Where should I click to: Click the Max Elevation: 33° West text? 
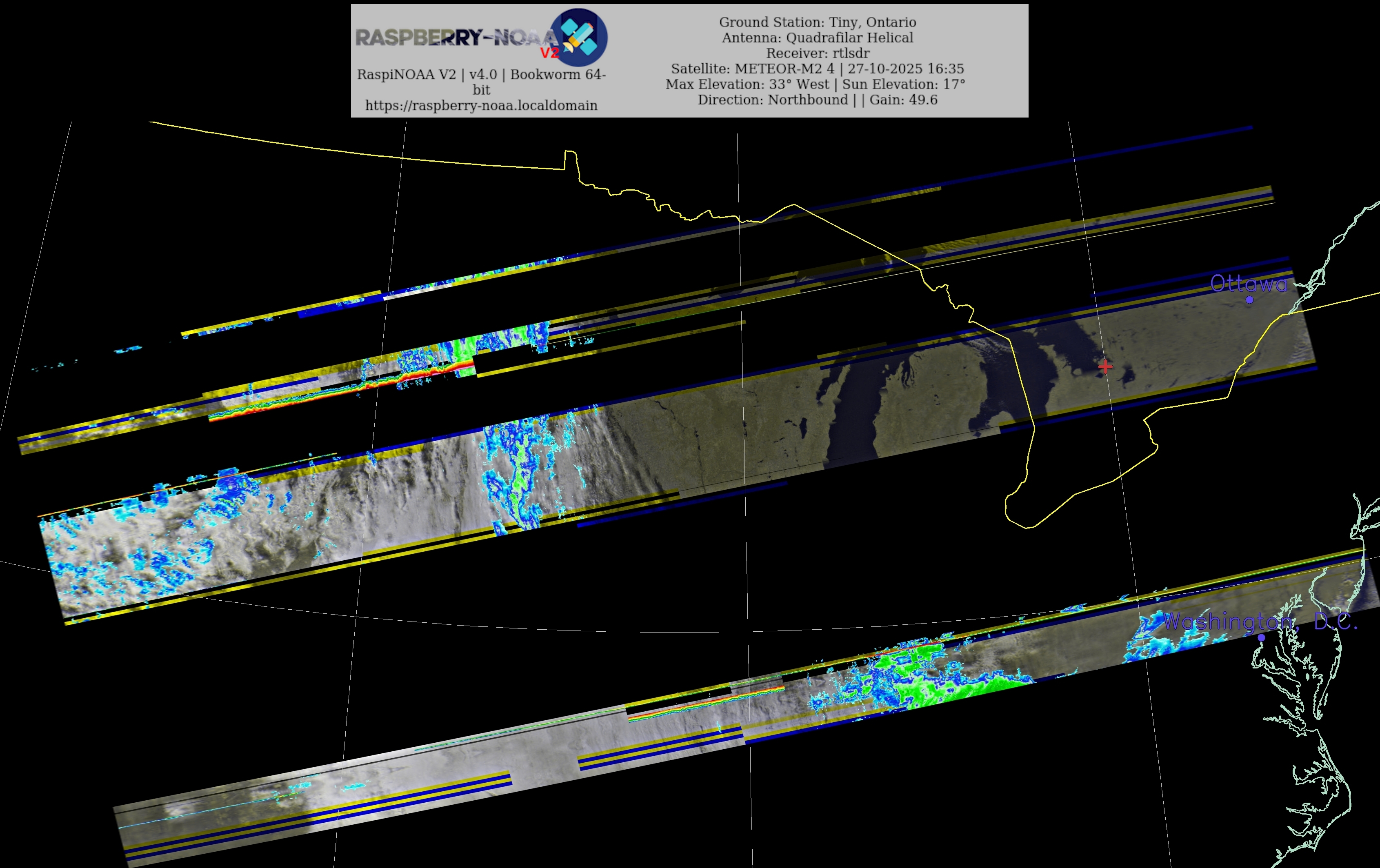(x=747, y=84)
